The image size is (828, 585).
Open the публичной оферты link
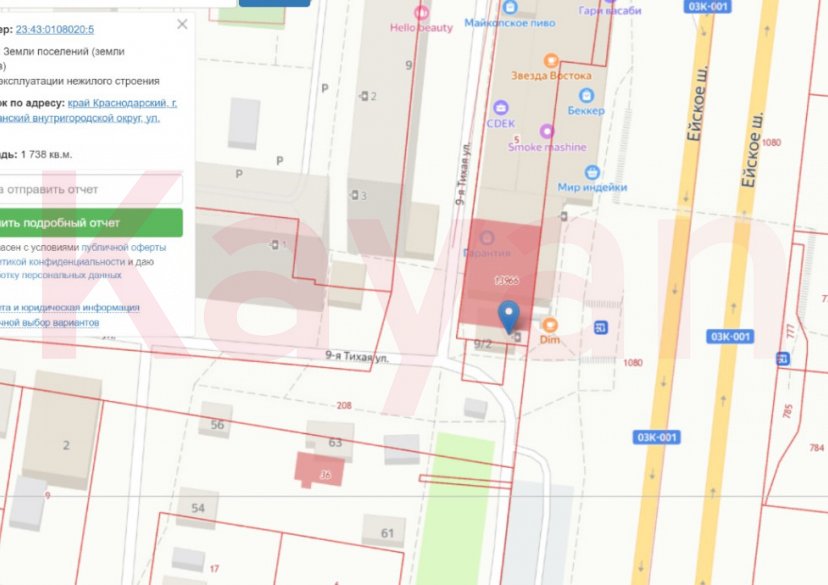point(123,247)
